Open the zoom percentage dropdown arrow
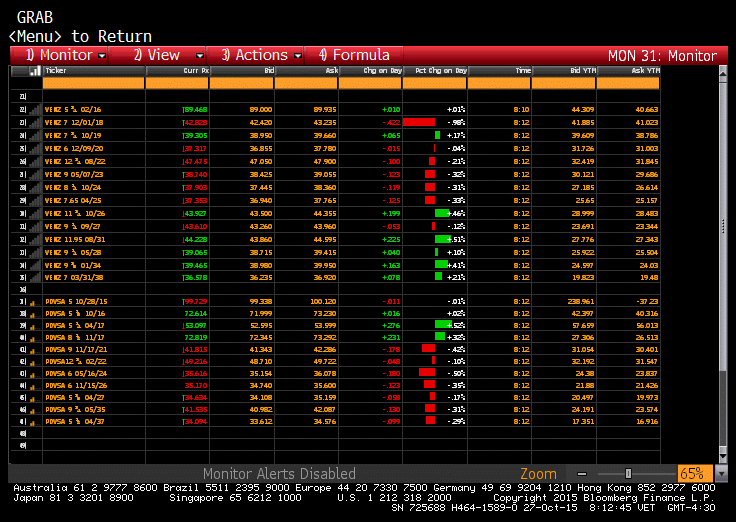 pos(721,474)
